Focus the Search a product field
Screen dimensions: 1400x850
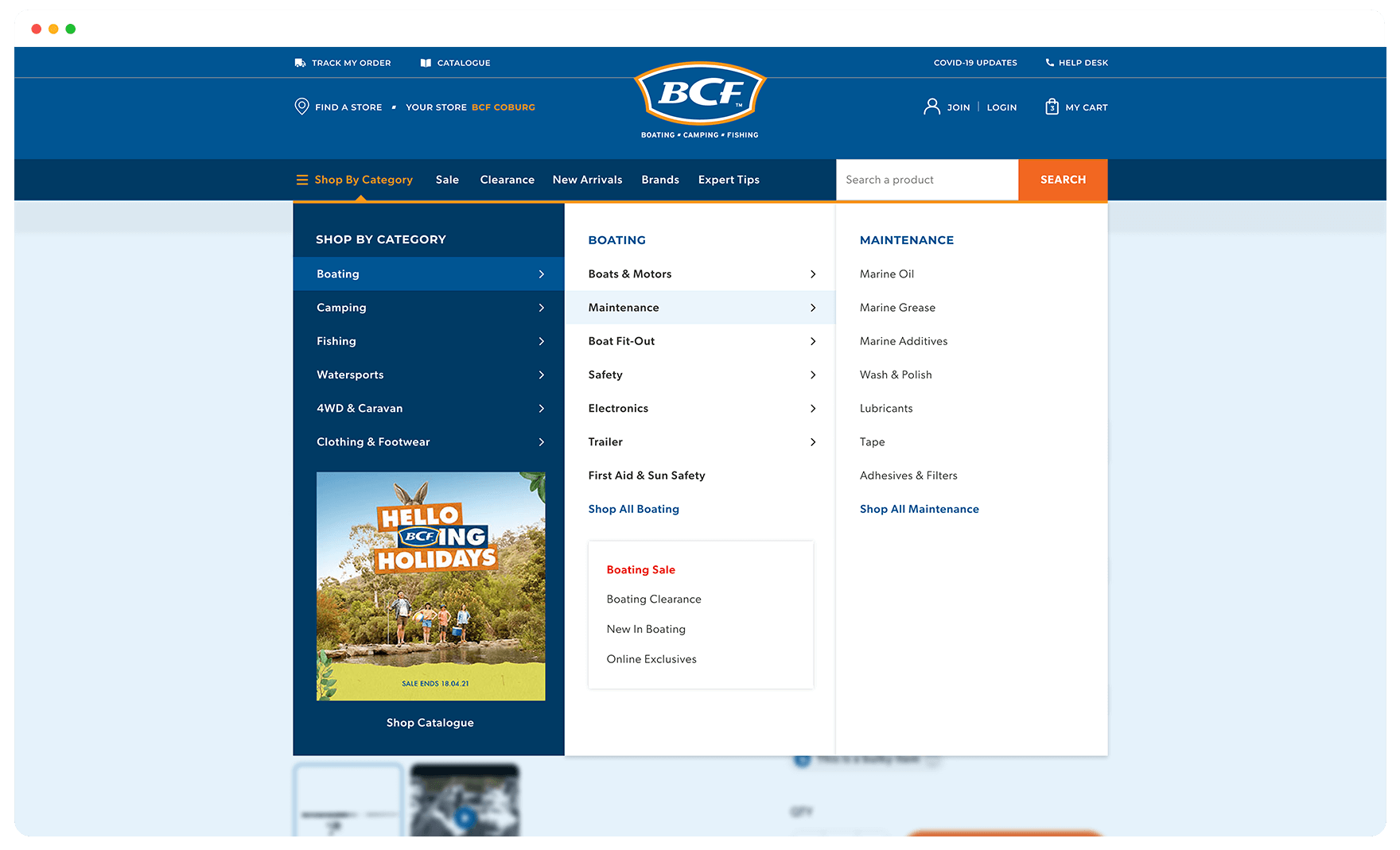[927, 180]
